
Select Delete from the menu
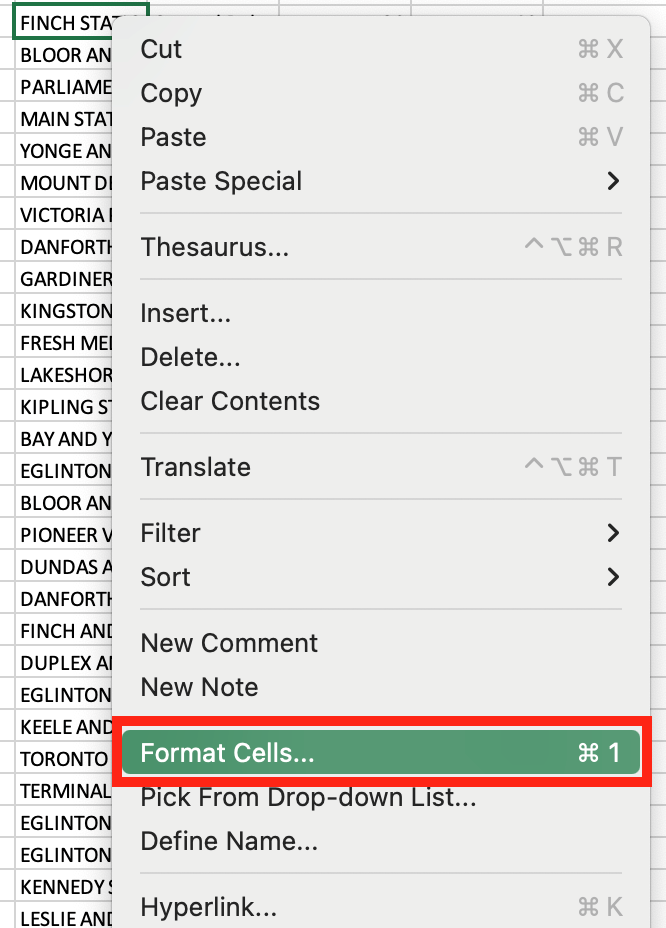tap(189, 356)
